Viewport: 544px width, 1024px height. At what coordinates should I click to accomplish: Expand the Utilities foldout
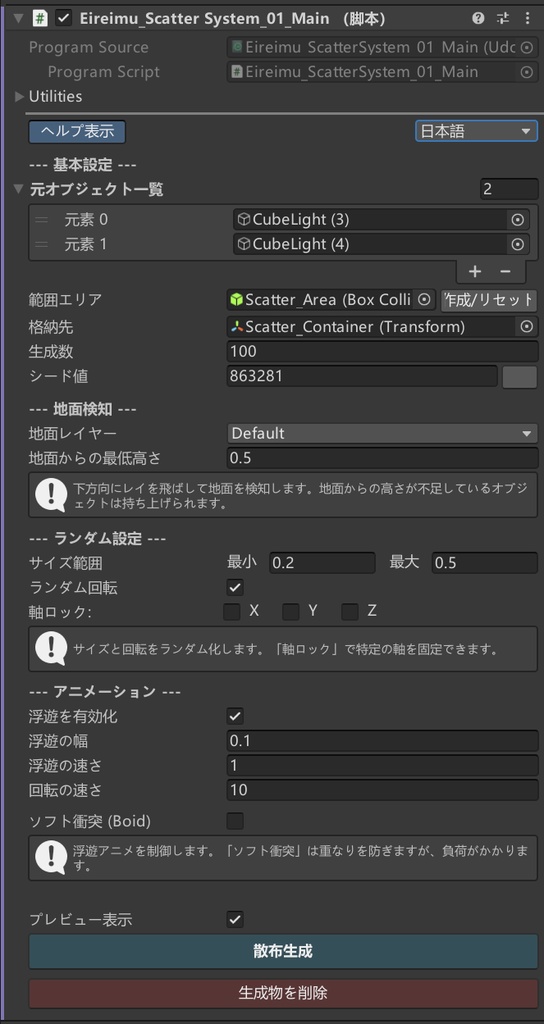(19, 97)
